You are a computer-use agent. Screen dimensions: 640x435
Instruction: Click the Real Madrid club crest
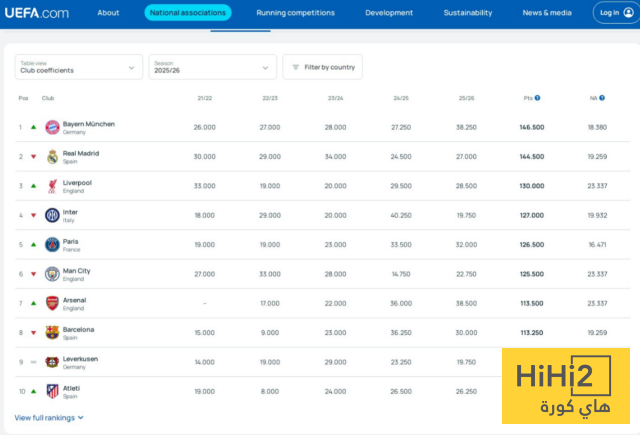point(52,157)
